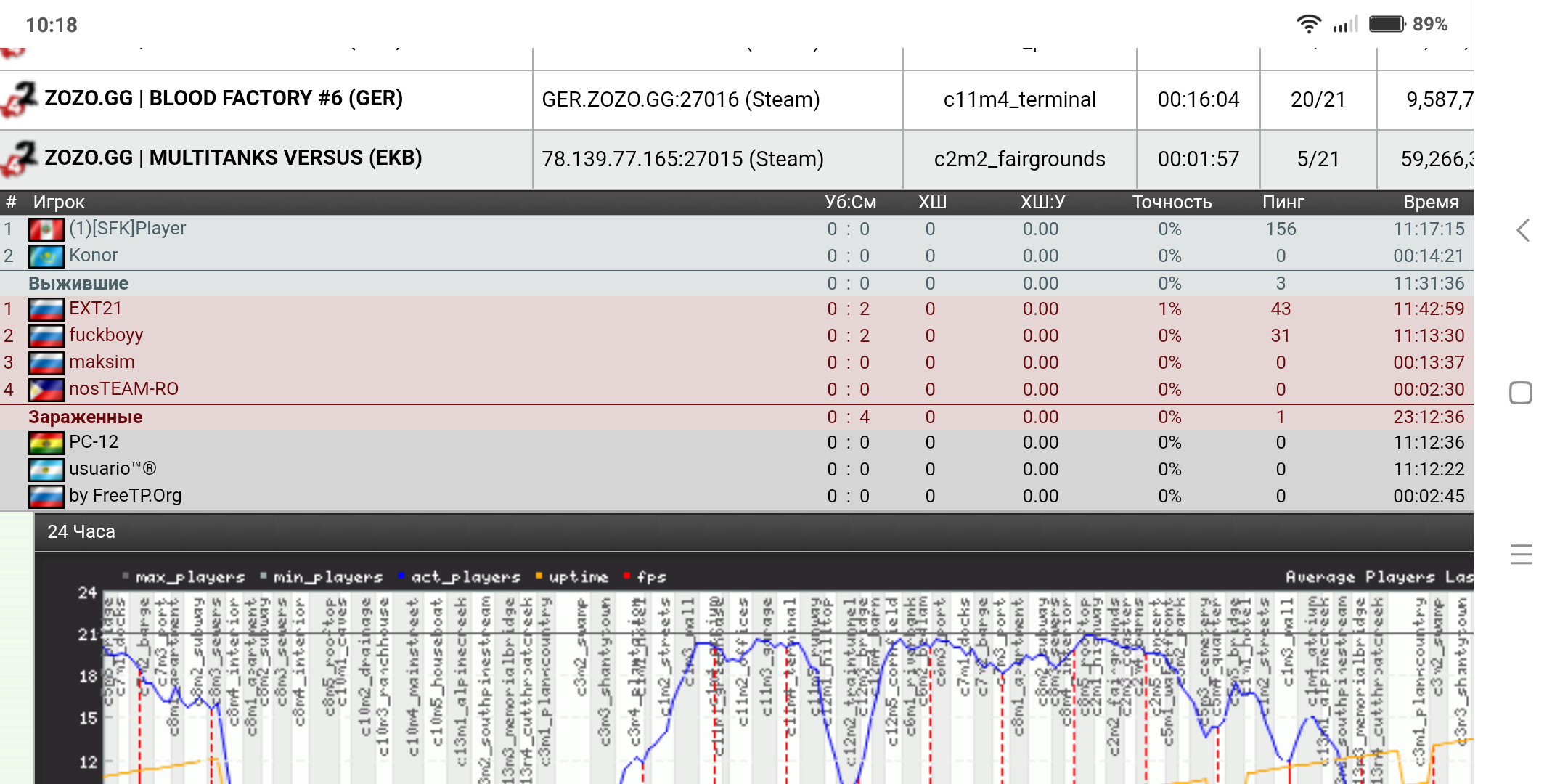
Task: Tap the Android back navigation arrow
Action: pos(1523,231)
